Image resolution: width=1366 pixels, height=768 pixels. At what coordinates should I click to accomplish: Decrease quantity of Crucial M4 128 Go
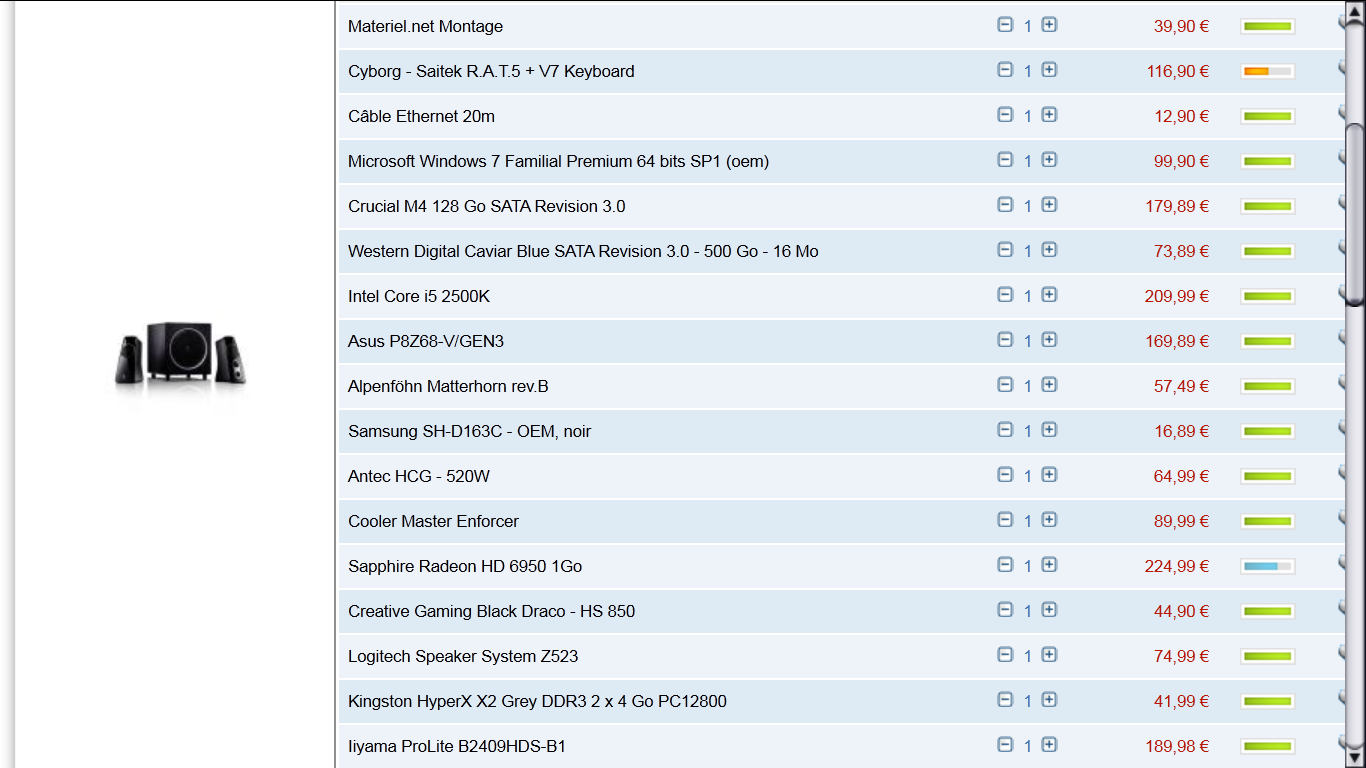click(x=1005, y=205)
